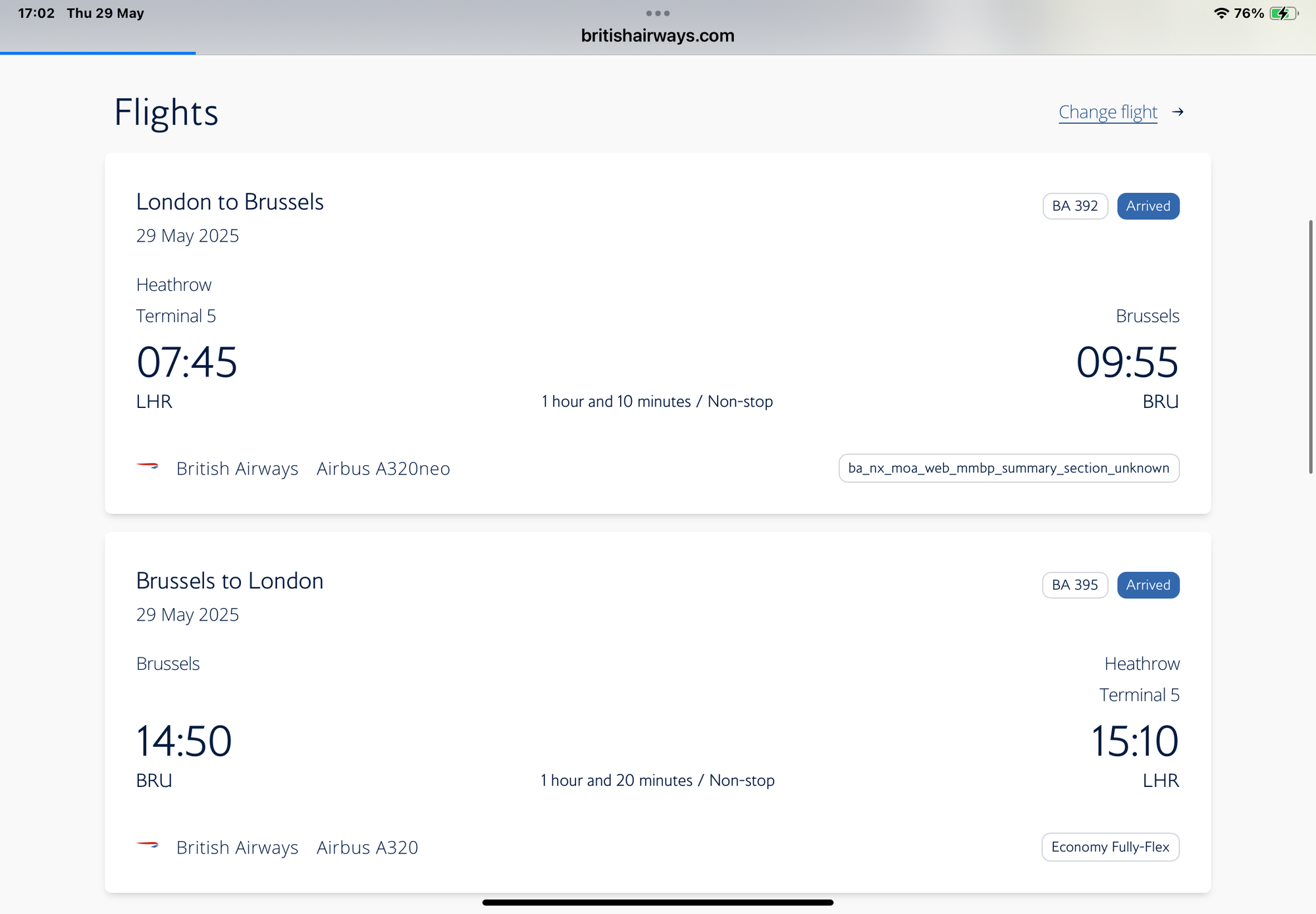The image size is (1316, 914).
Task: Click the page loading progress bar
Action: pos(97,53)
